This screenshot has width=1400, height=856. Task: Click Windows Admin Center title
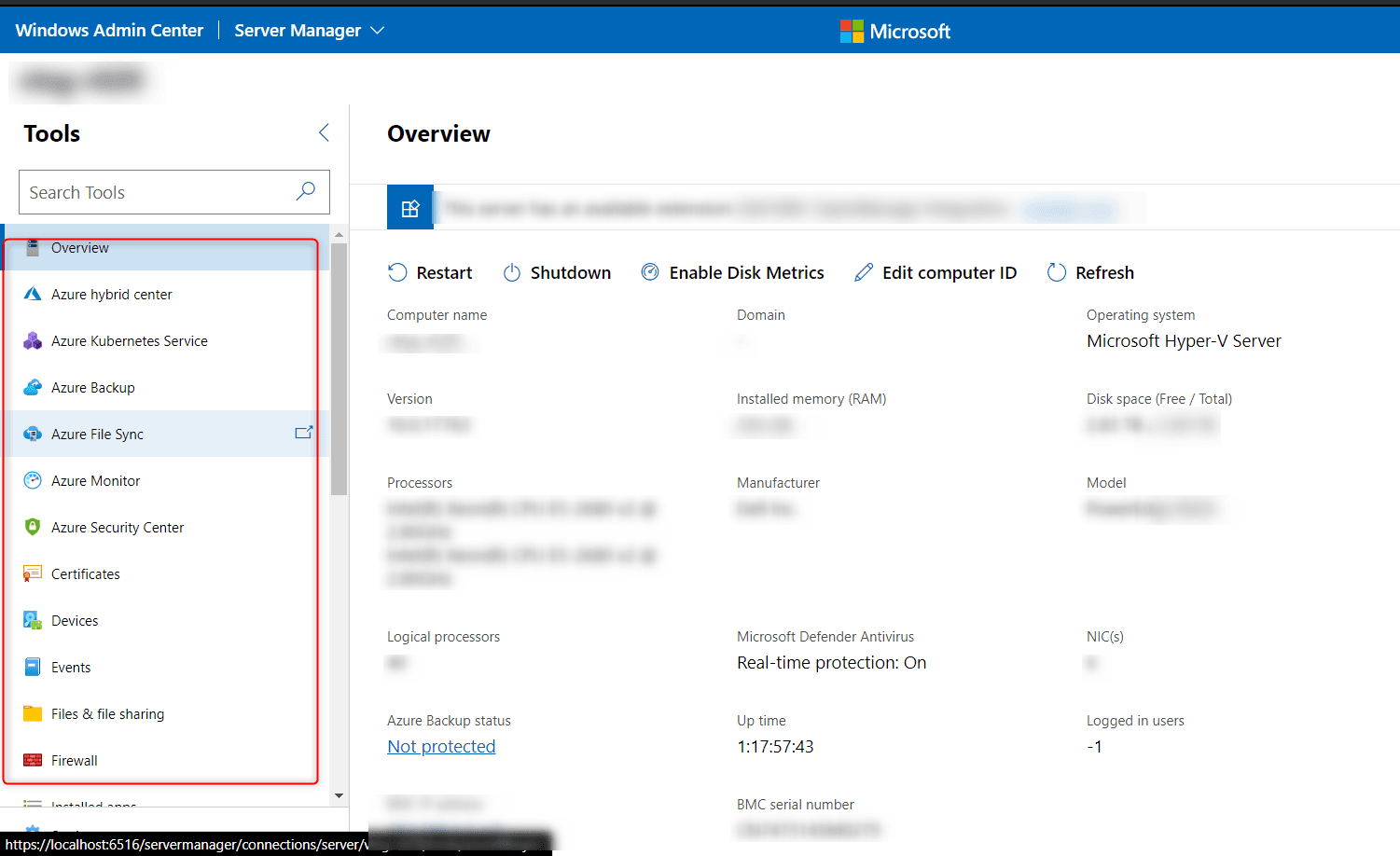coord(109,31)
